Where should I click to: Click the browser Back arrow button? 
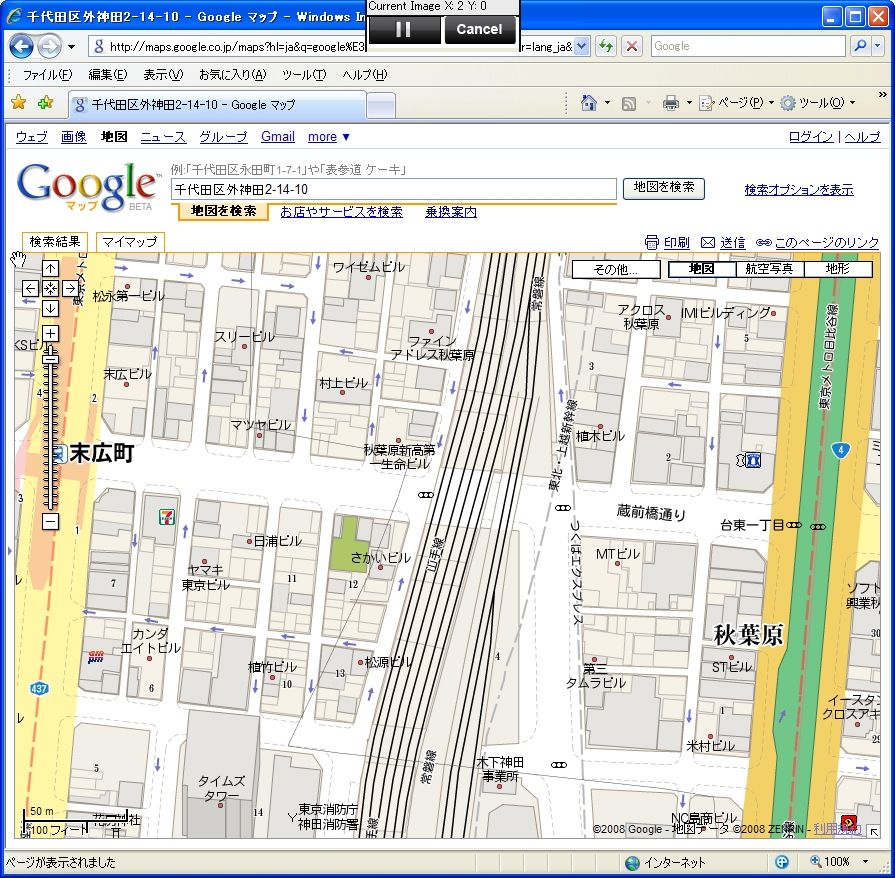pyautogui.click(x=22, y=46)
